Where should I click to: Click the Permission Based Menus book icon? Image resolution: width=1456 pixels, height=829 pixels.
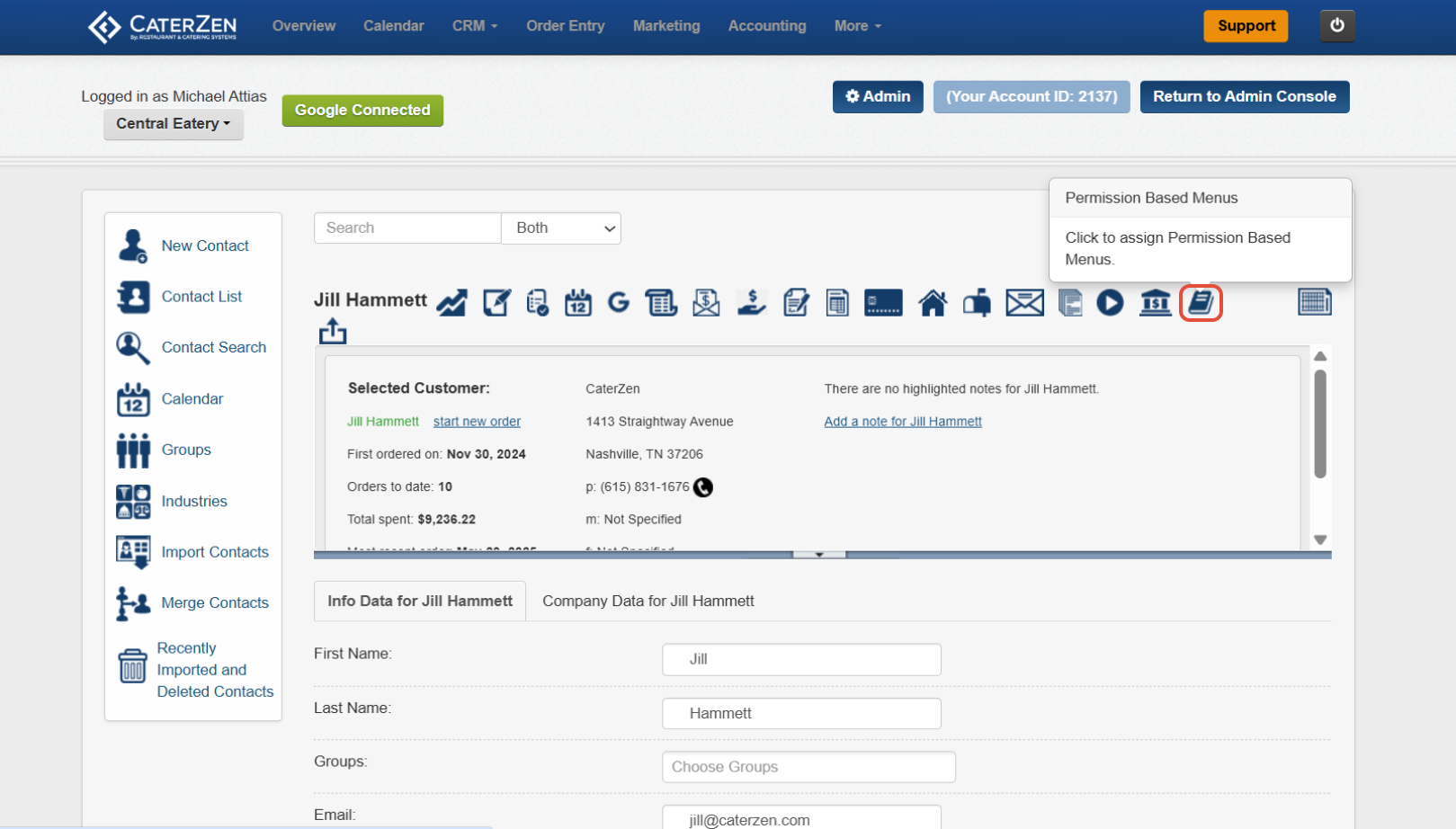[x=1201, y=303]
